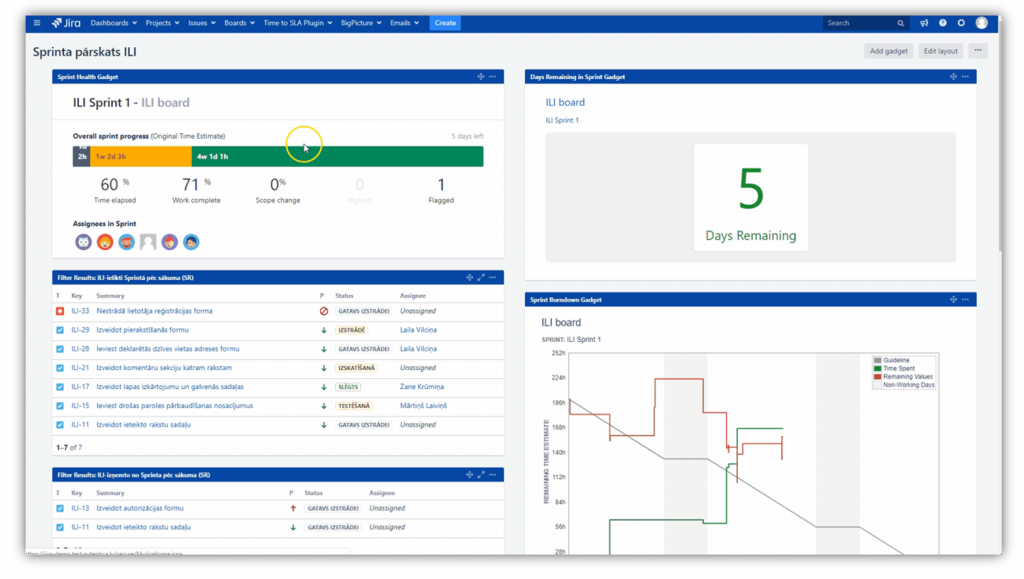
Task: Open the feedback megaphone icon
Action: 924,23
